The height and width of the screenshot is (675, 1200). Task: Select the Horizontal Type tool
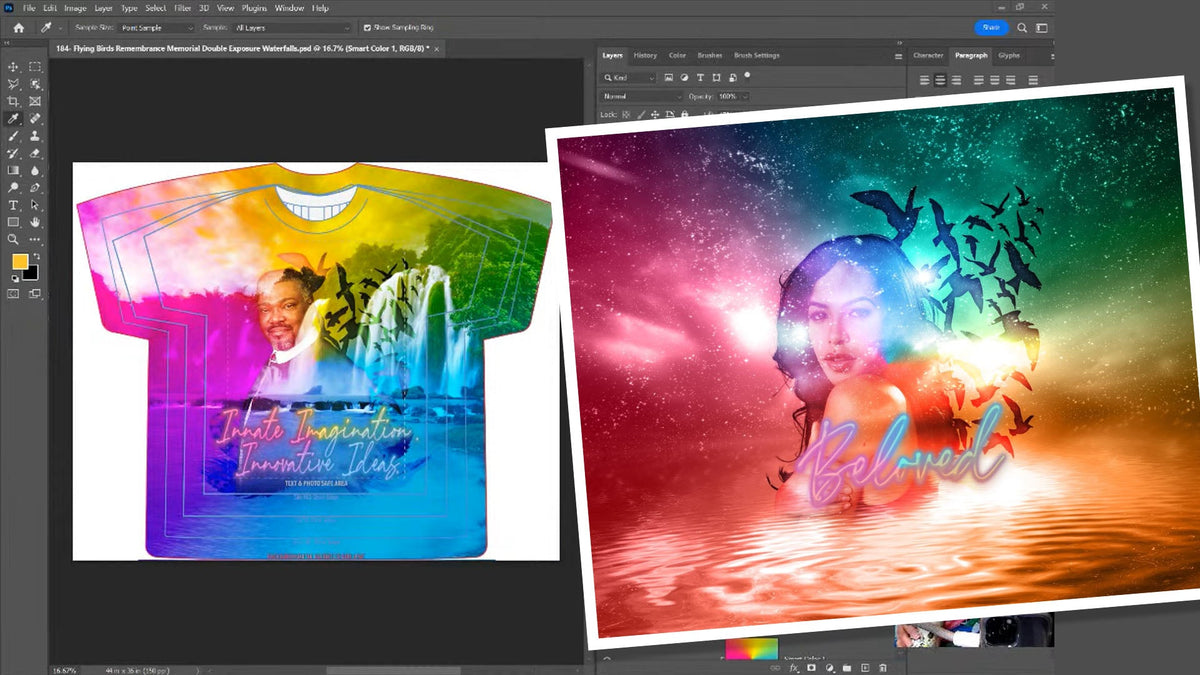14,206
